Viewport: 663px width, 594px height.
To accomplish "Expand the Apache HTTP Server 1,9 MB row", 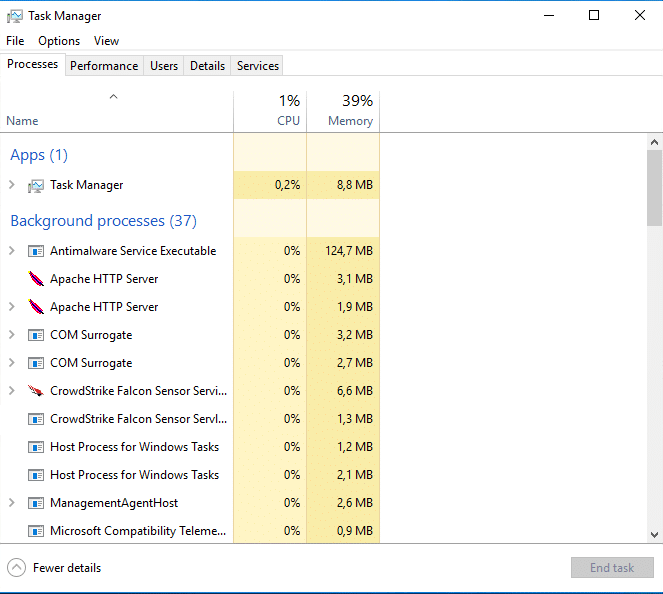I will (x=12, y=307).
